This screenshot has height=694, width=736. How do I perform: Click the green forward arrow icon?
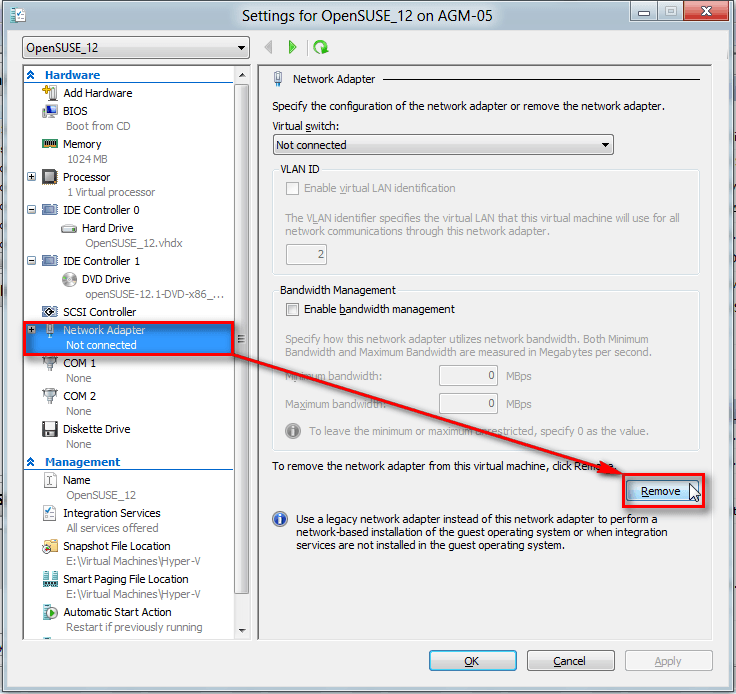click(x=292, y=47)
